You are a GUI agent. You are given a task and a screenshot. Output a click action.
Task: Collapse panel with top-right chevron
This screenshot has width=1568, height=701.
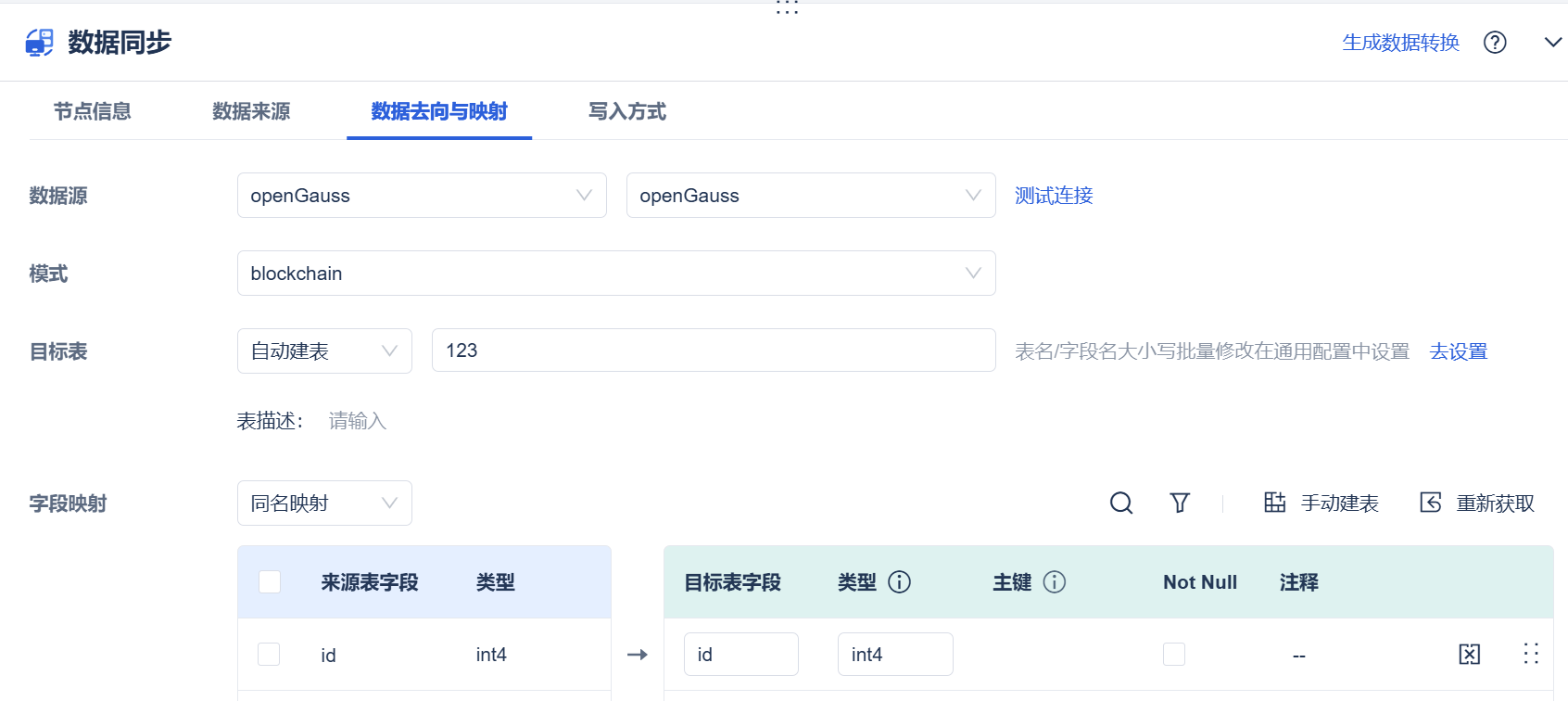tap(1553, 43)
